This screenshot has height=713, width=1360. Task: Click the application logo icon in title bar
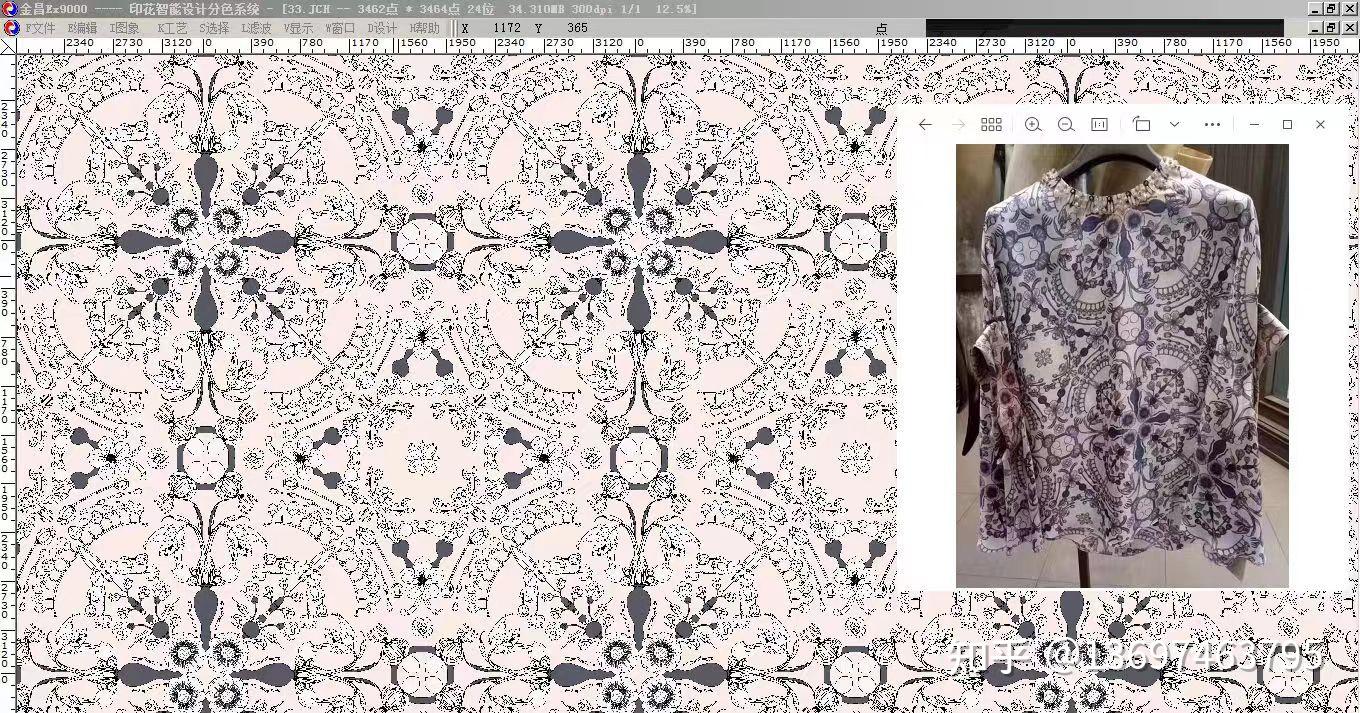(9, 9)
